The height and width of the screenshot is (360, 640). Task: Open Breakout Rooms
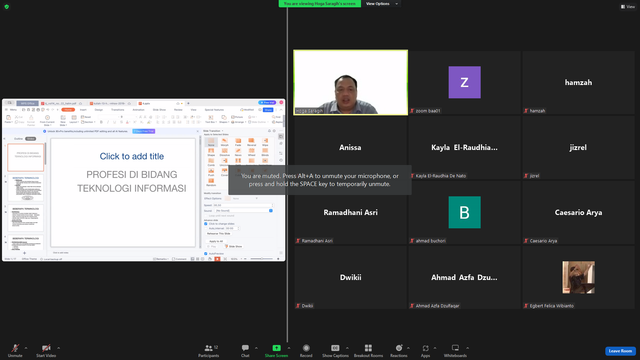368,350
